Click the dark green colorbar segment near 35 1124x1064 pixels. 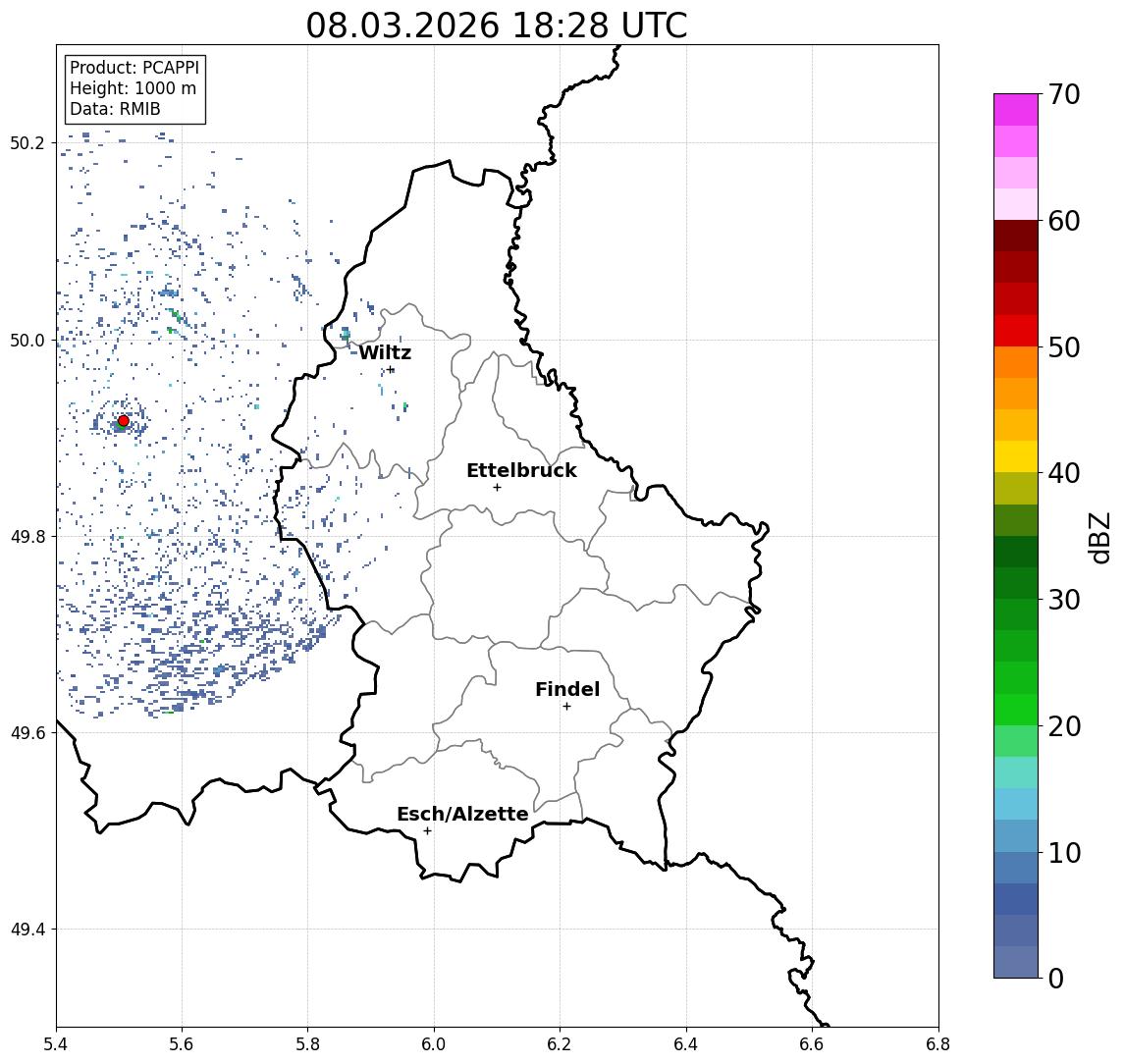click(1016, 552)
